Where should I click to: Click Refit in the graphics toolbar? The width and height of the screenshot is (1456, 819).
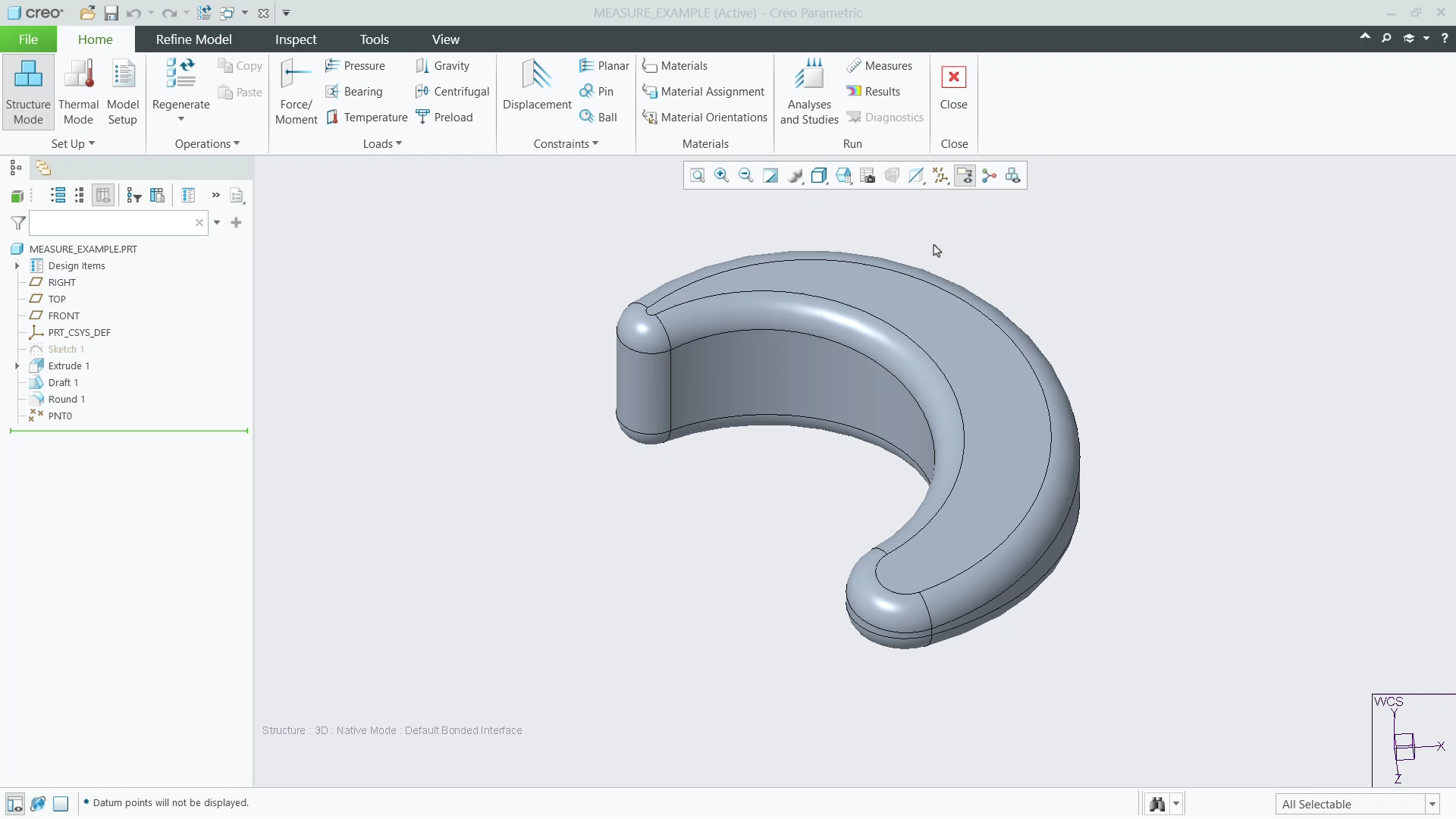click(698, 176)
